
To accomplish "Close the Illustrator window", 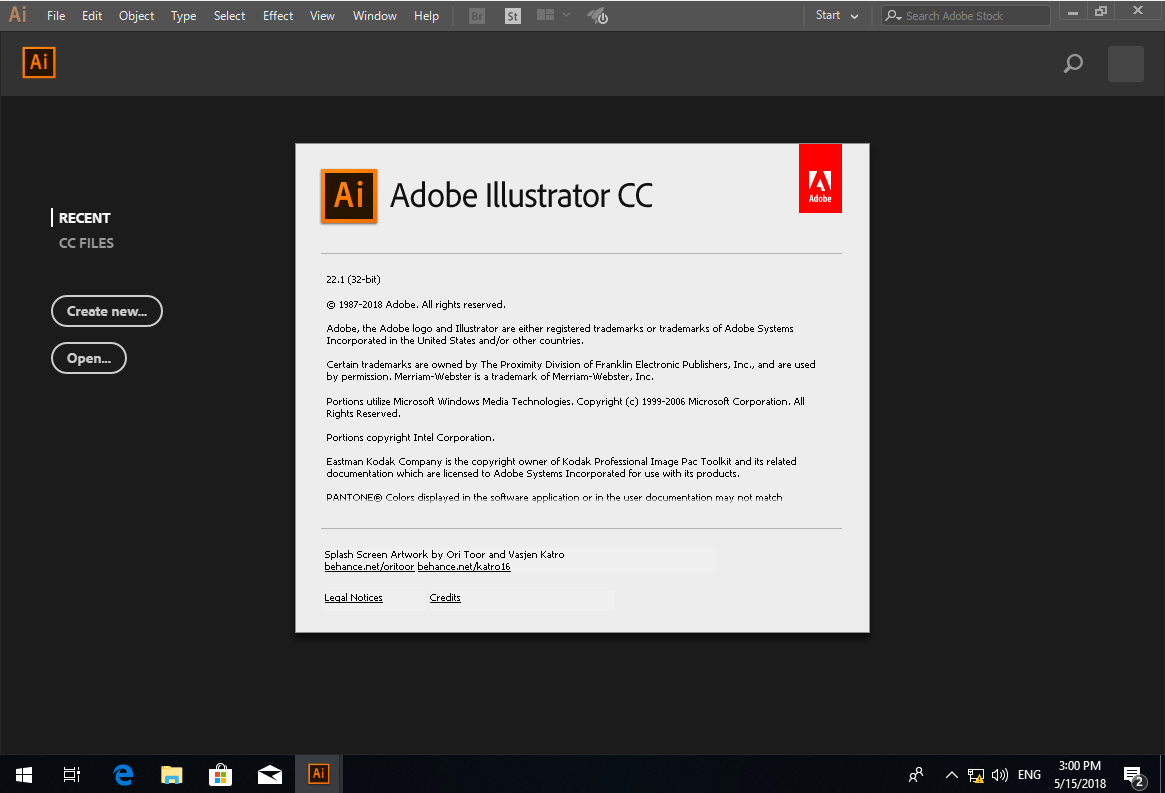I will coord(1138,11).
